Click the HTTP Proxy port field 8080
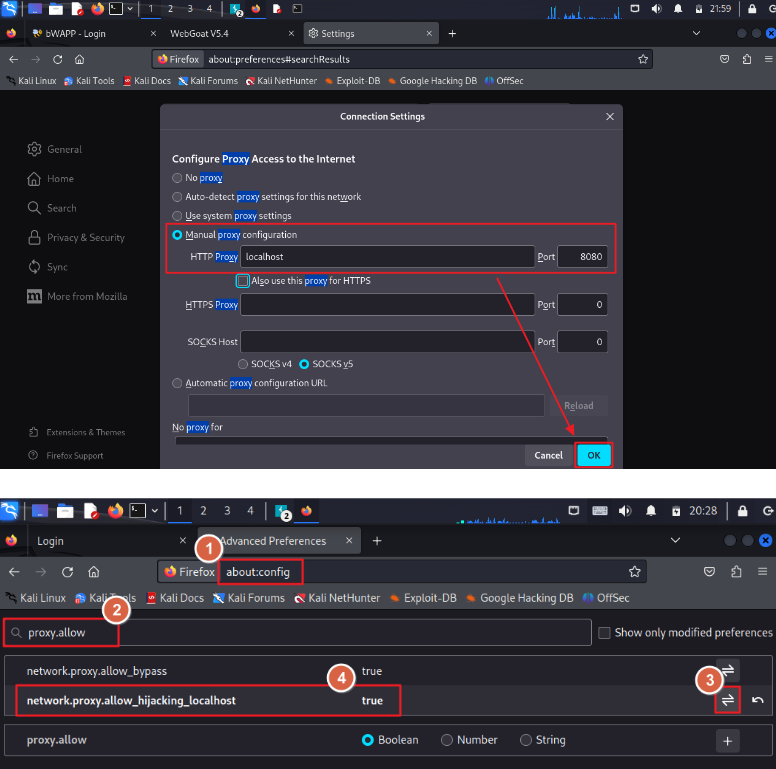This screenshot has height=769, width=776. point(582,257)
